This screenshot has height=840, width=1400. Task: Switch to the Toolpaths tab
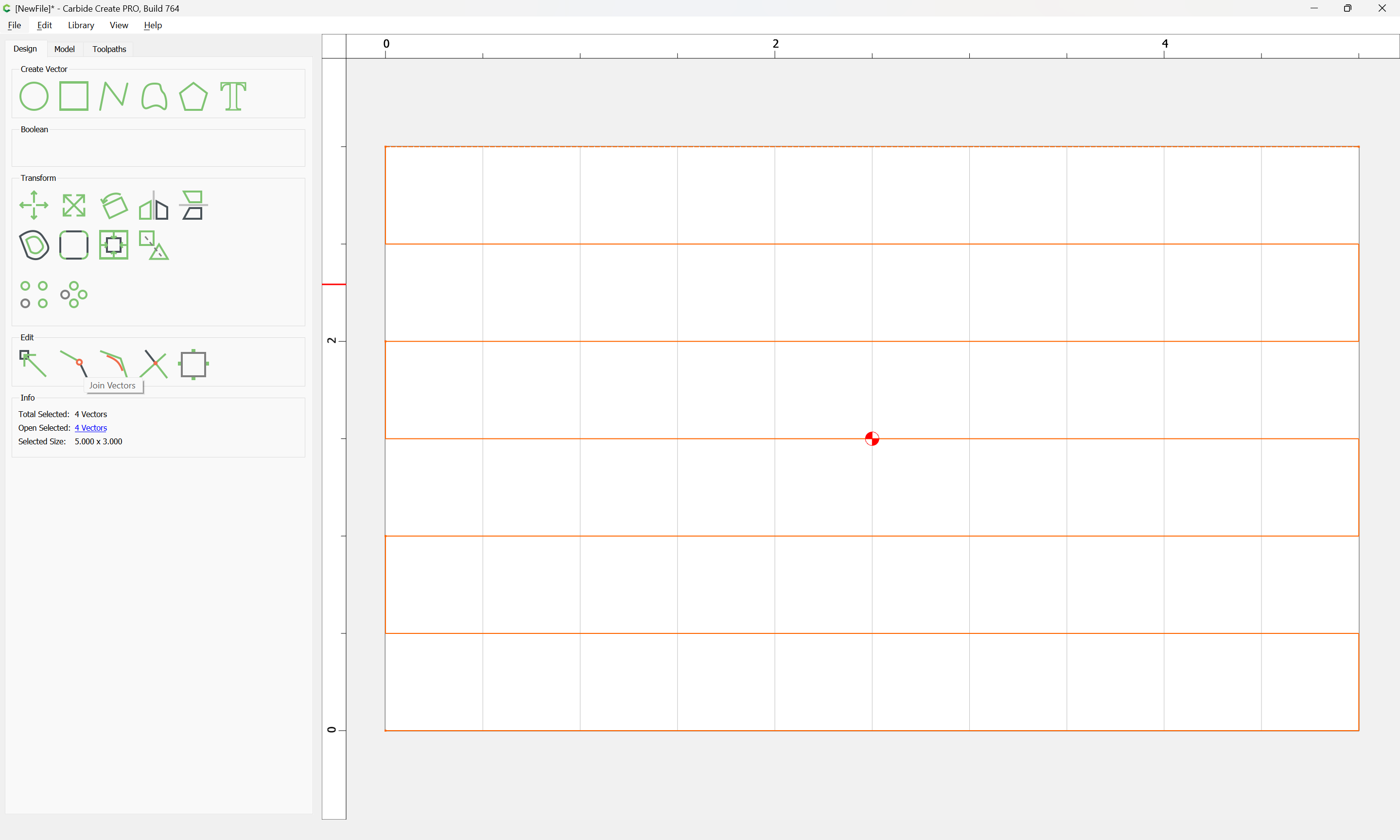[x=109, y=49]
